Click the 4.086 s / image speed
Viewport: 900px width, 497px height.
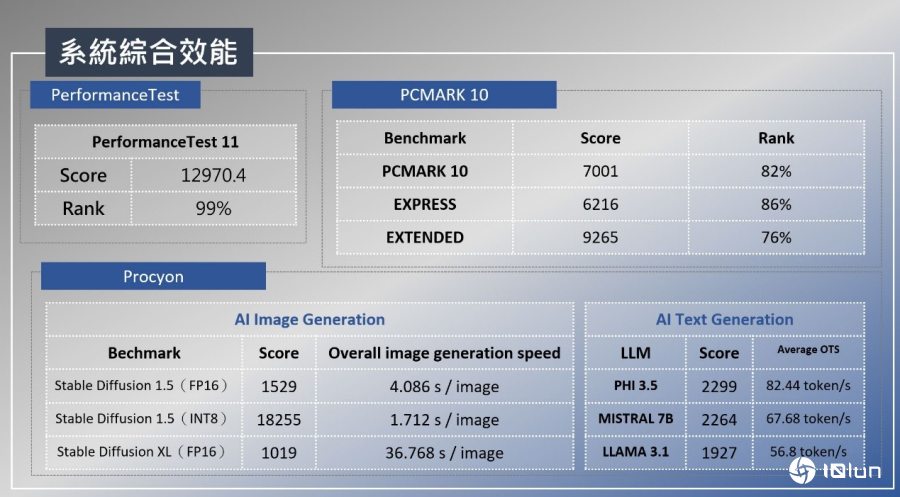coord(443,387)
